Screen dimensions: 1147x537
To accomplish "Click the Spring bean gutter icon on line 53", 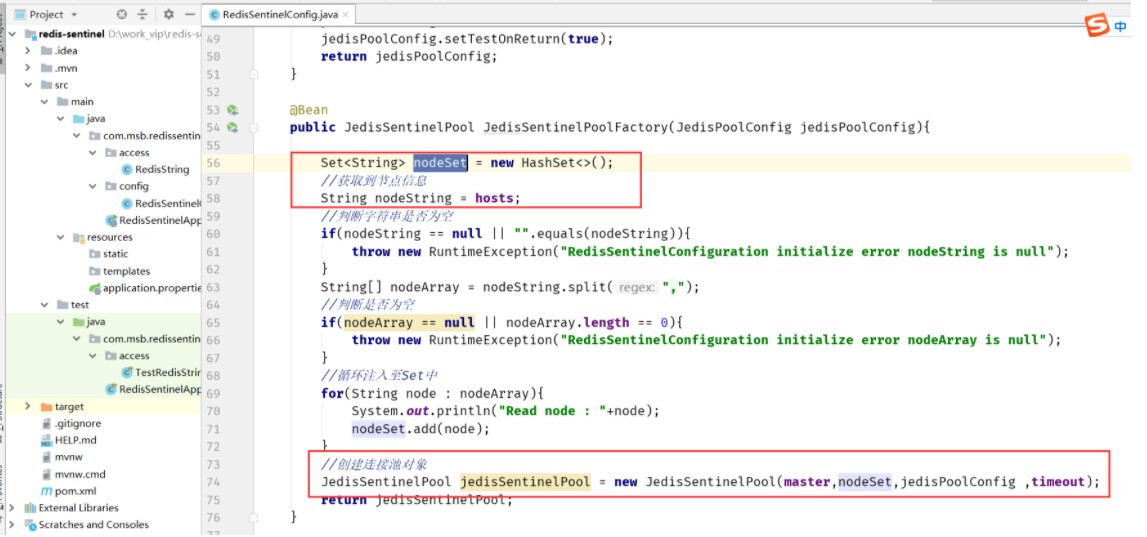I will tap(233, 110).
